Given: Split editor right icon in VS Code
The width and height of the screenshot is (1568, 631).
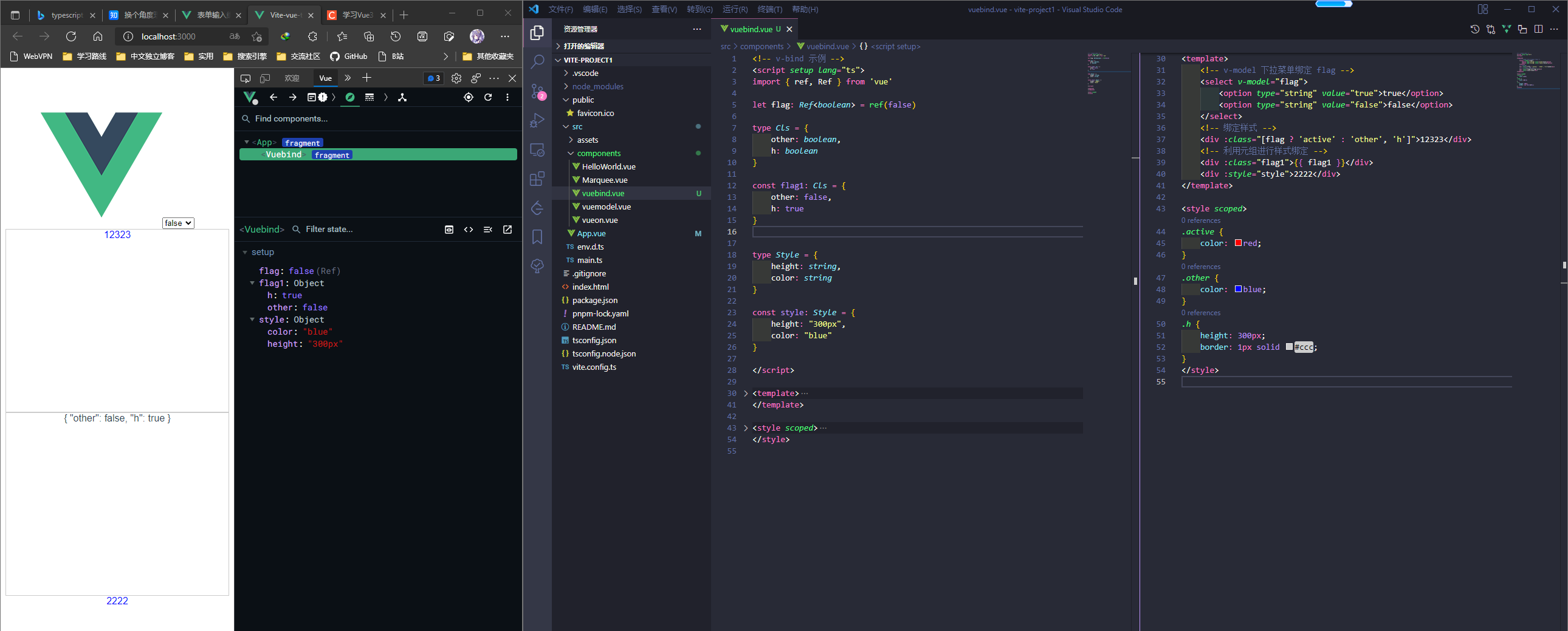Looking at the screenshot, I should [1538, 29].
